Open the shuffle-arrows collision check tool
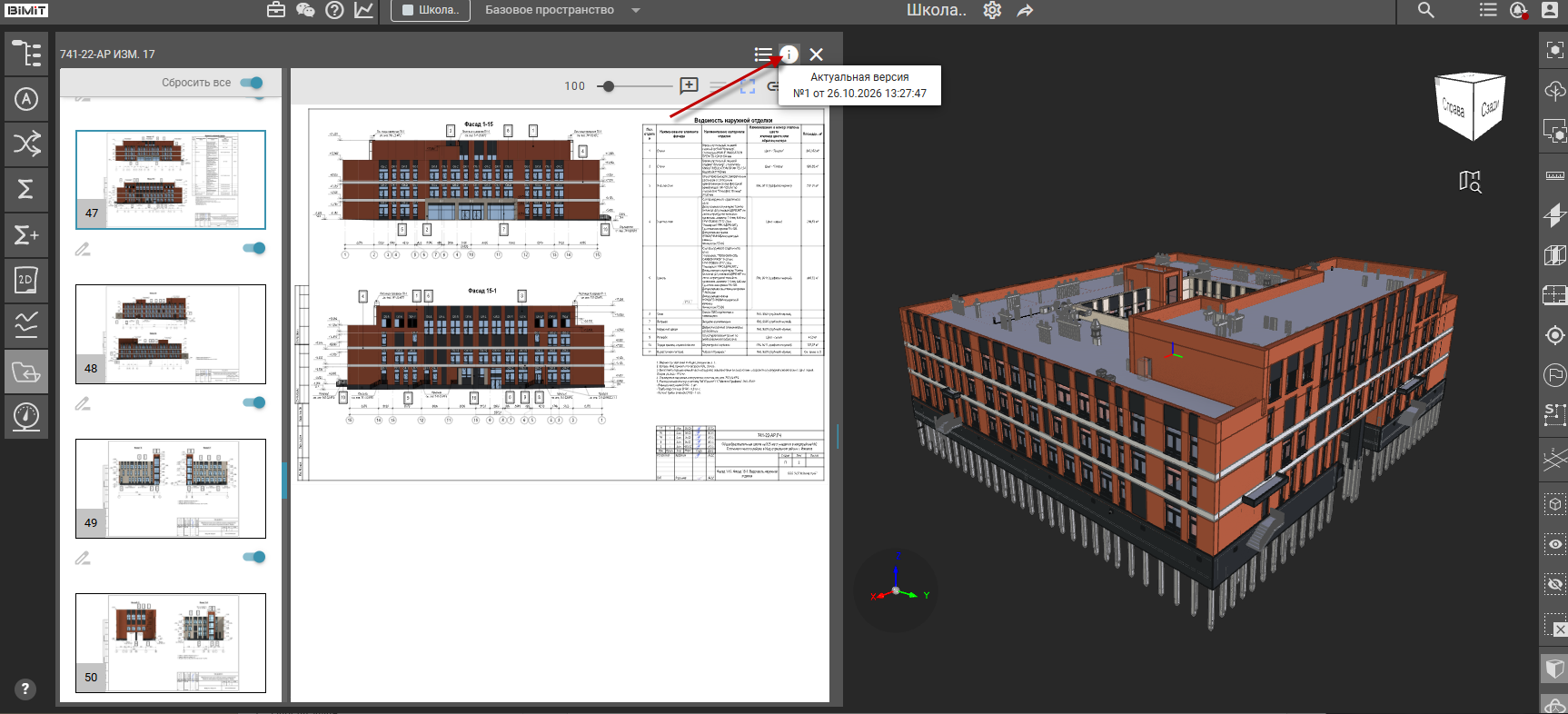This screenshot has height=714, width=1568. [x=26, y=144]
